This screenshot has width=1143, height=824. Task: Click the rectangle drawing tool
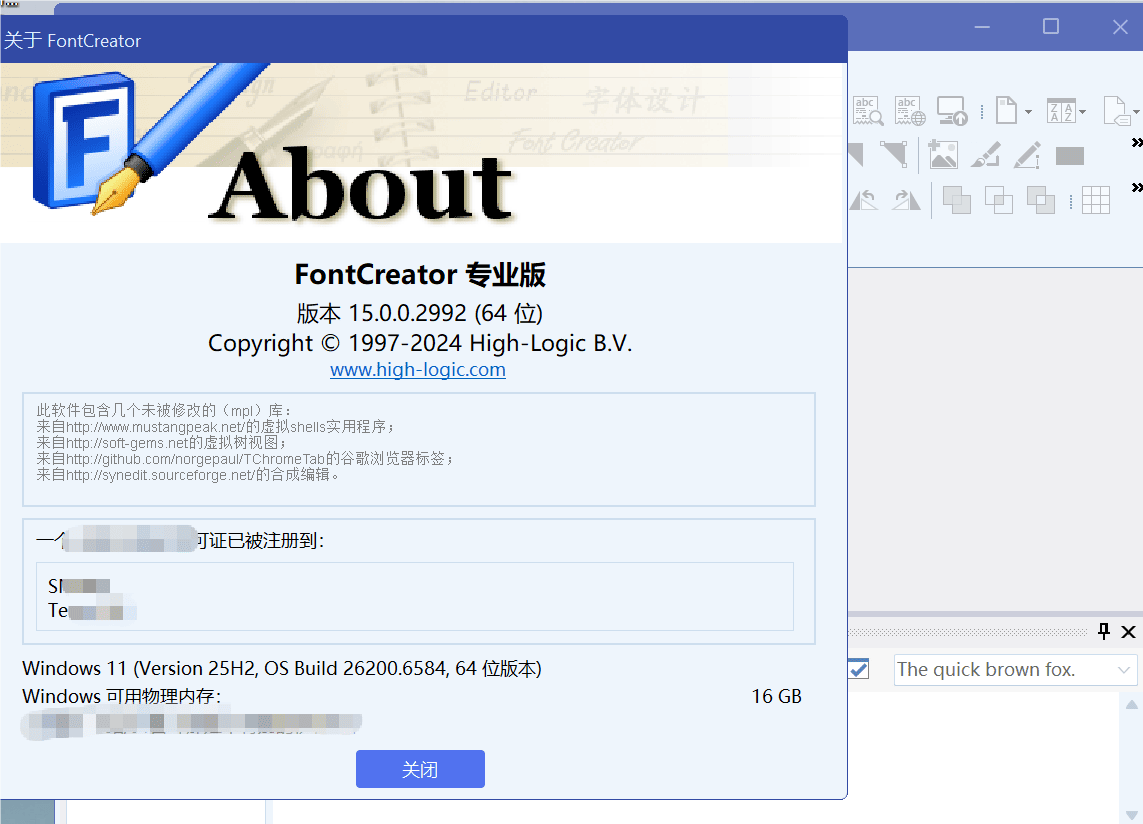[1070, 155]
